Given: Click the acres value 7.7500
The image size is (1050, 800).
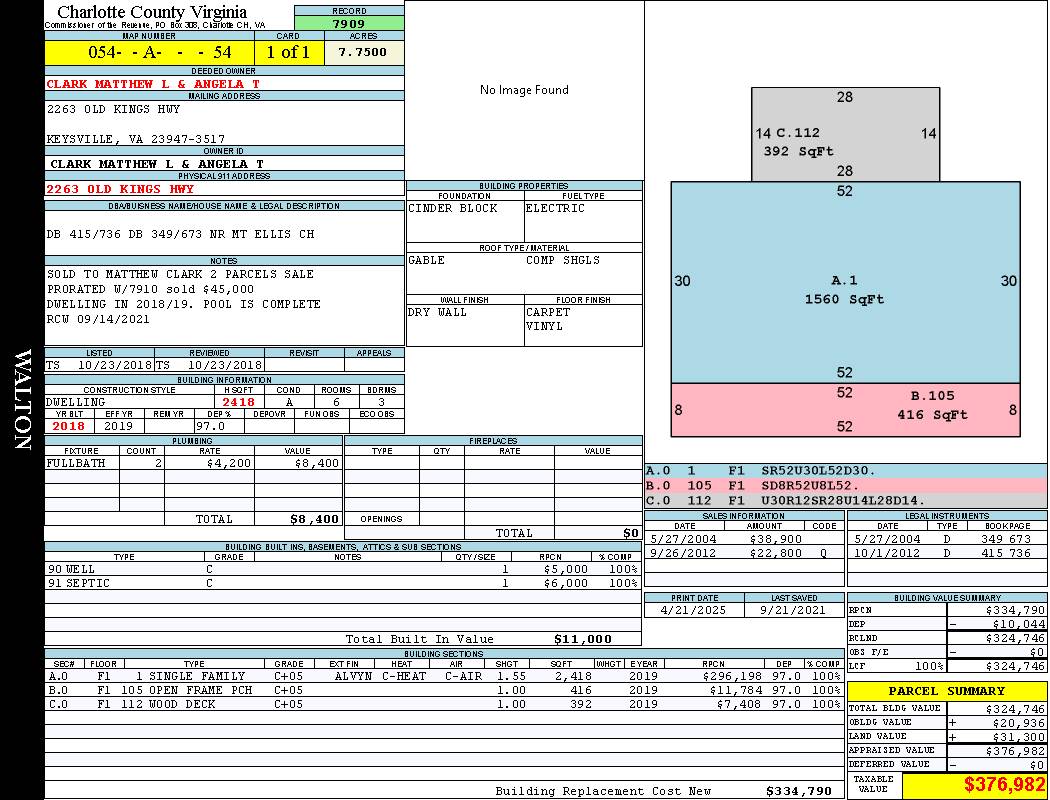Looking at the screenshot, I should pyautogui.click(x=363, y=52).
